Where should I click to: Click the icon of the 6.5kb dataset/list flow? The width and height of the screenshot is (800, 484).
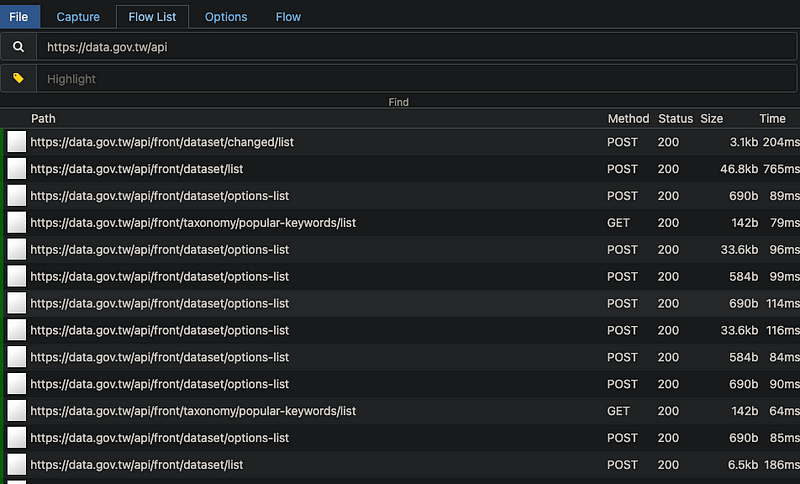tap(16, 465)
